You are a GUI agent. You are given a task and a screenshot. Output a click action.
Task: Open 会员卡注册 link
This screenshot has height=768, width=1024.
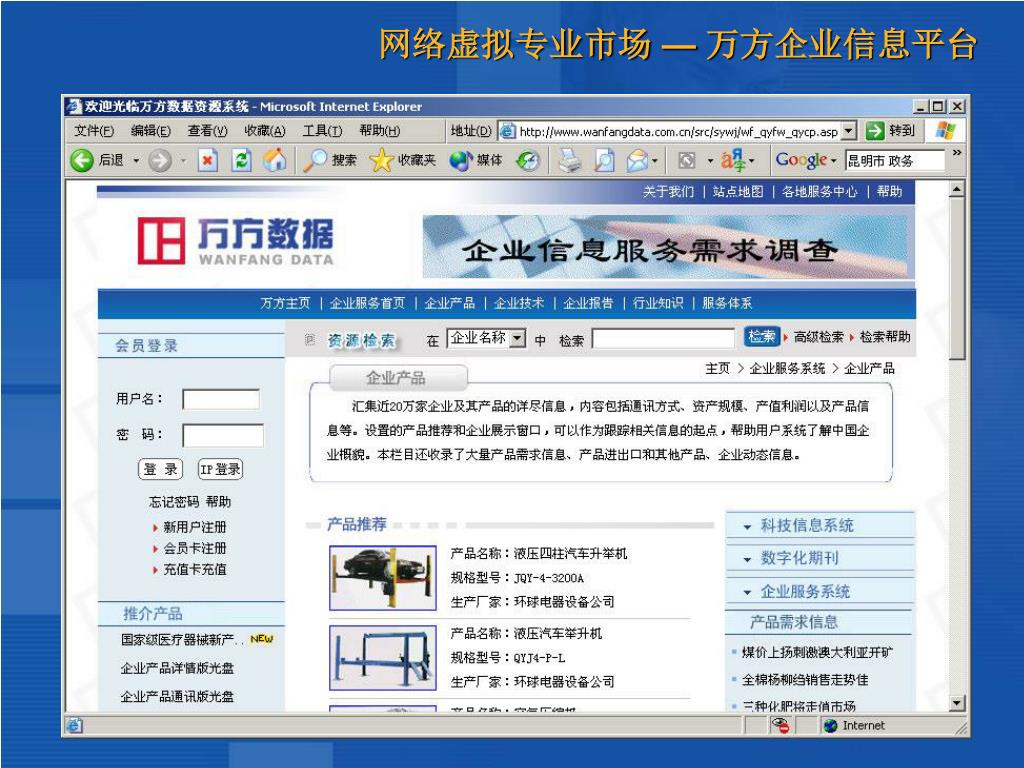(x=195, y=549)
